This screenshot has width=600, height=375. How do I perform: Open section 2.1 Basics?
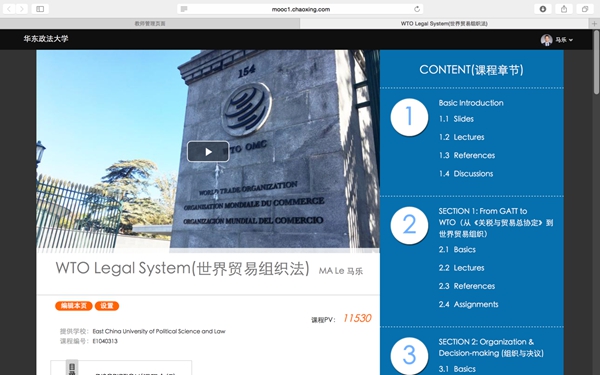pos(457,249)
